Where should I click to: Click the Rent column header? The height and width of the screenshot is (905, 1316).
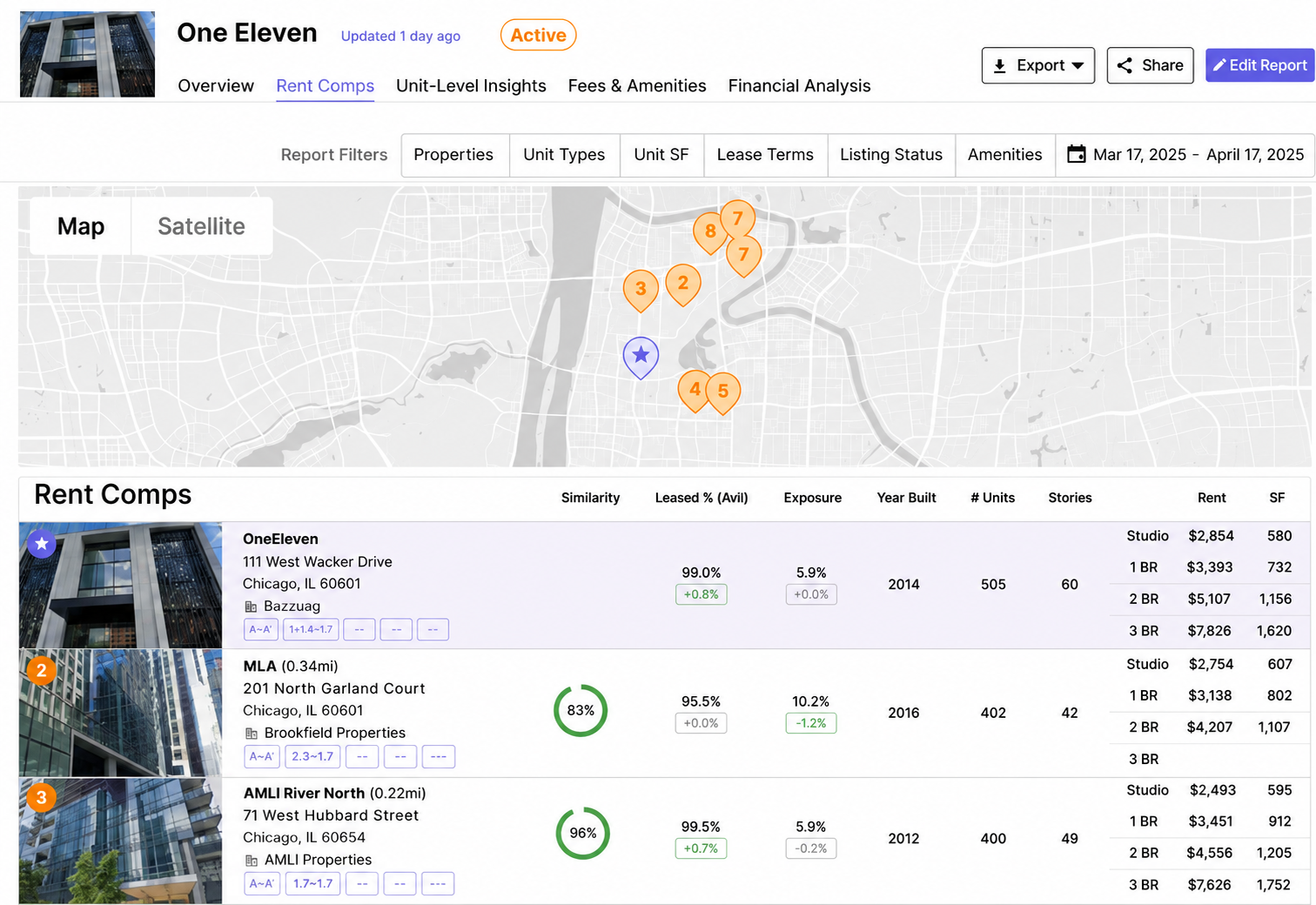click(1212, 498)
